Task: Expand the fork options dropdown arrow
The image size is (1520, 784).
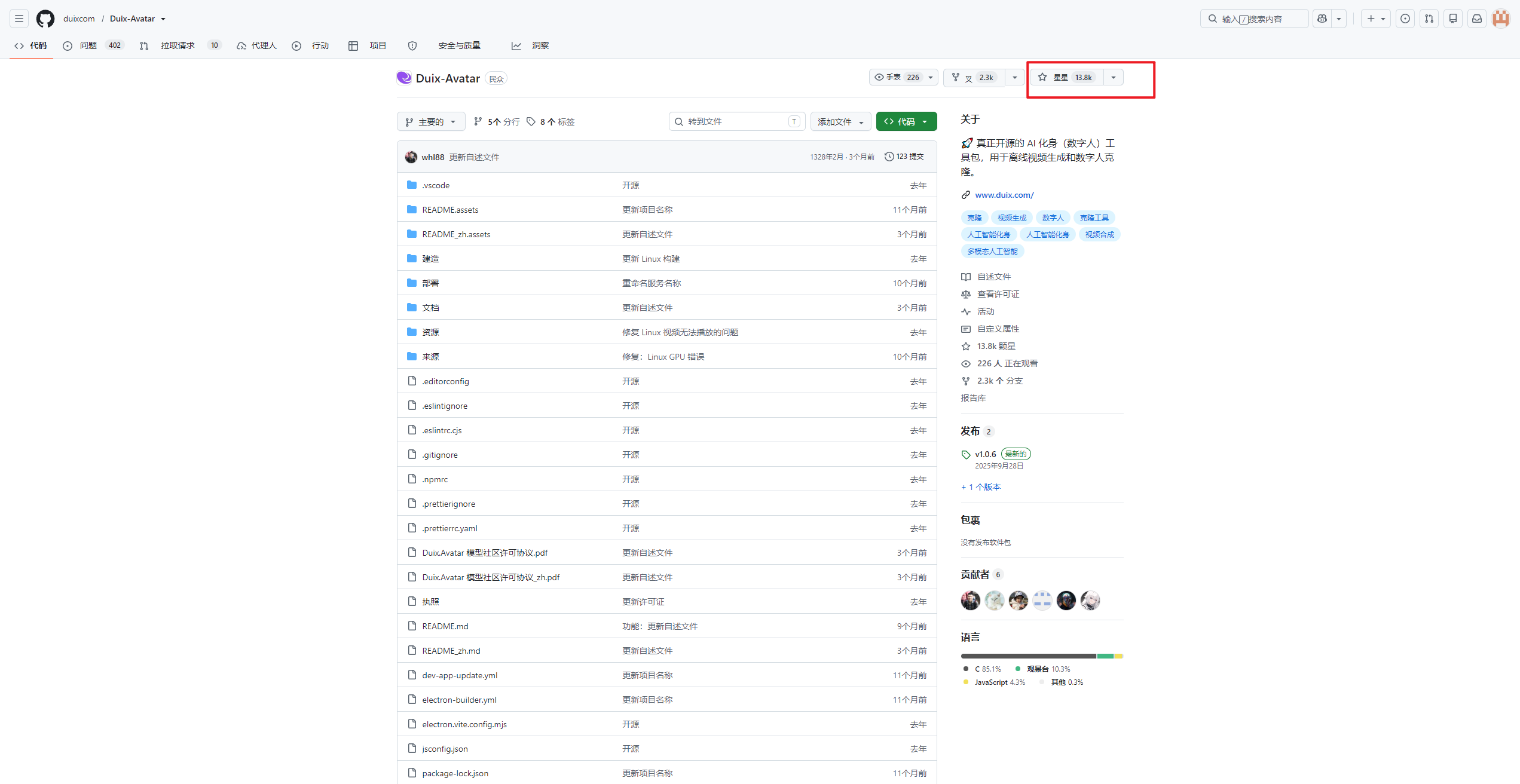Action: pos(1014,77)
